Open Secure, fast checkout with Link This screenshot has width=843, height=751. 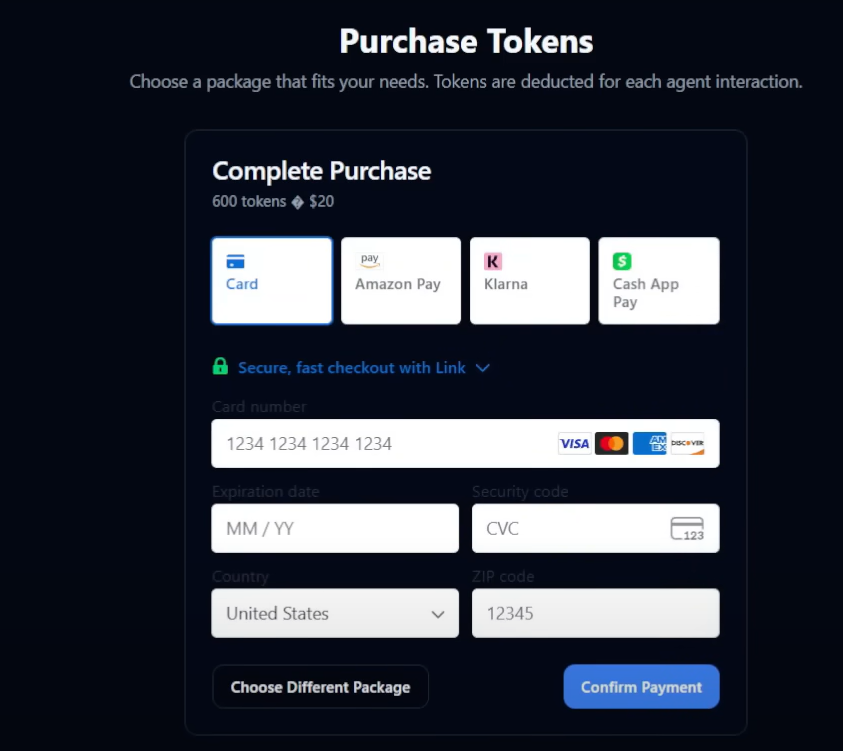click(x=352, y=368)
